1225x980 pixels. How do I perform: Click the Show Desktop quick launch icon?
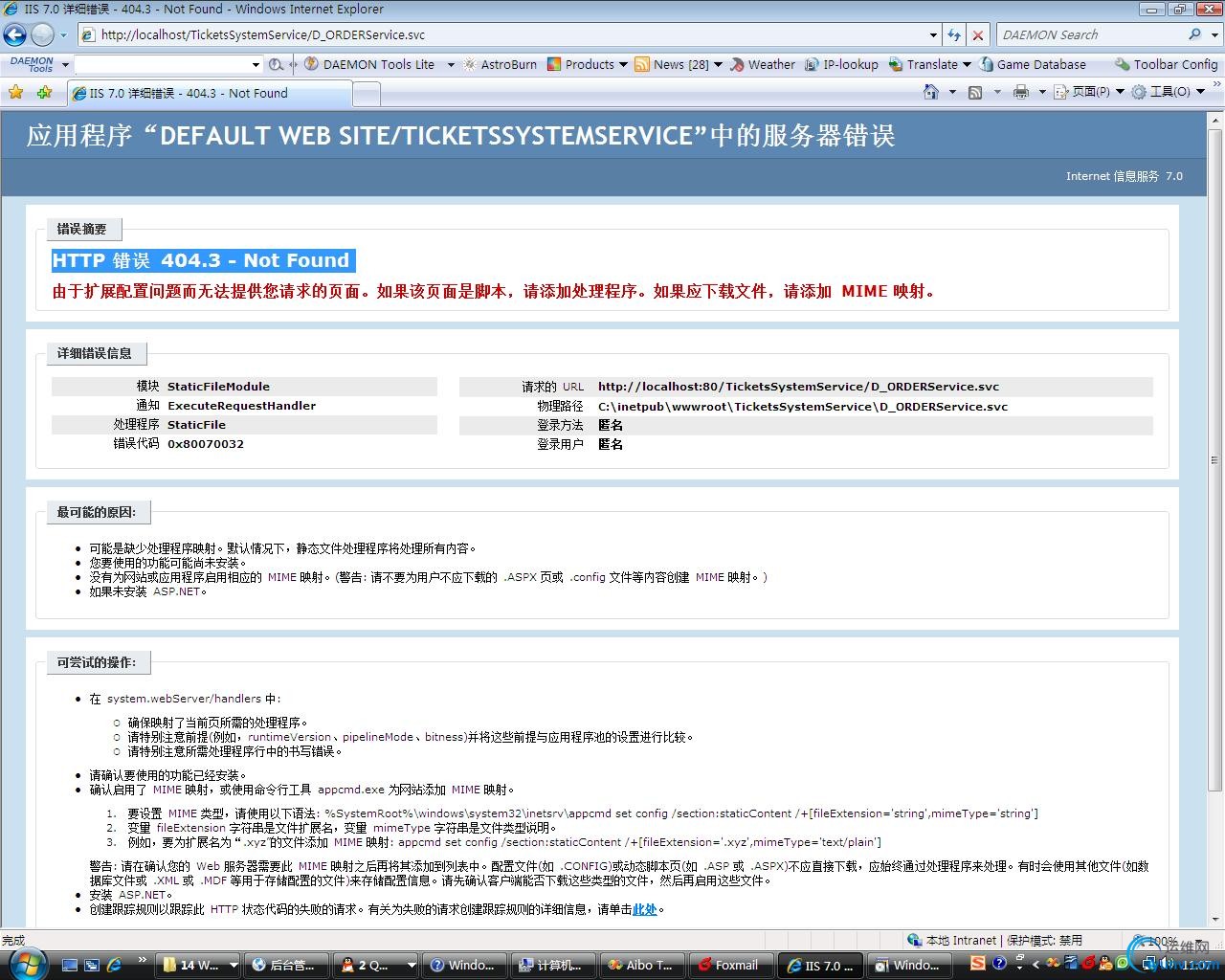coord(70,965)
